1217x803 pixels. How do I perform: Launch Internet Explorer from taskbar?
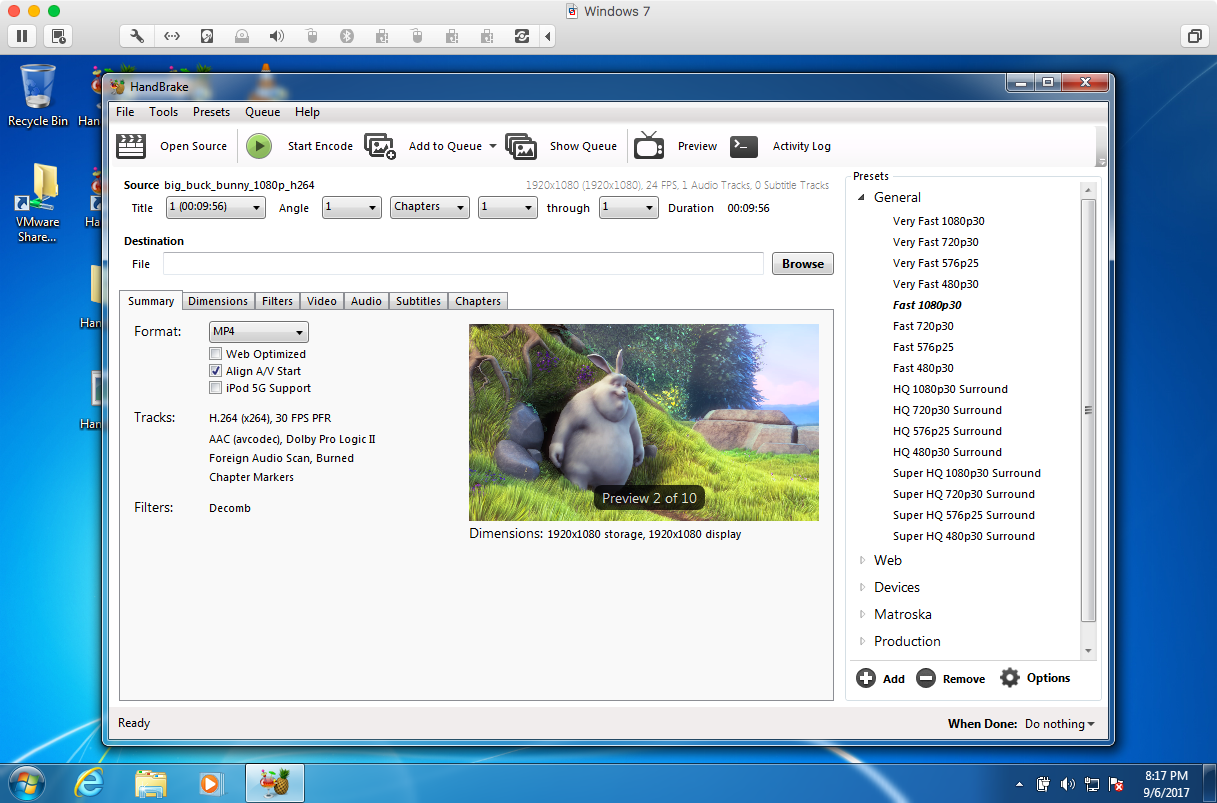[x=89, y=782]
